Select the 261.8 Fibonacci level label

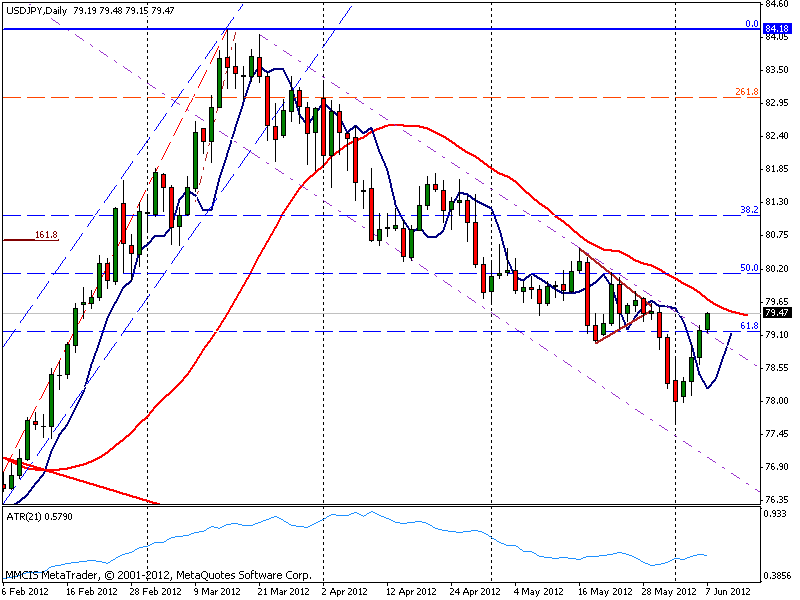pos(746,92)
